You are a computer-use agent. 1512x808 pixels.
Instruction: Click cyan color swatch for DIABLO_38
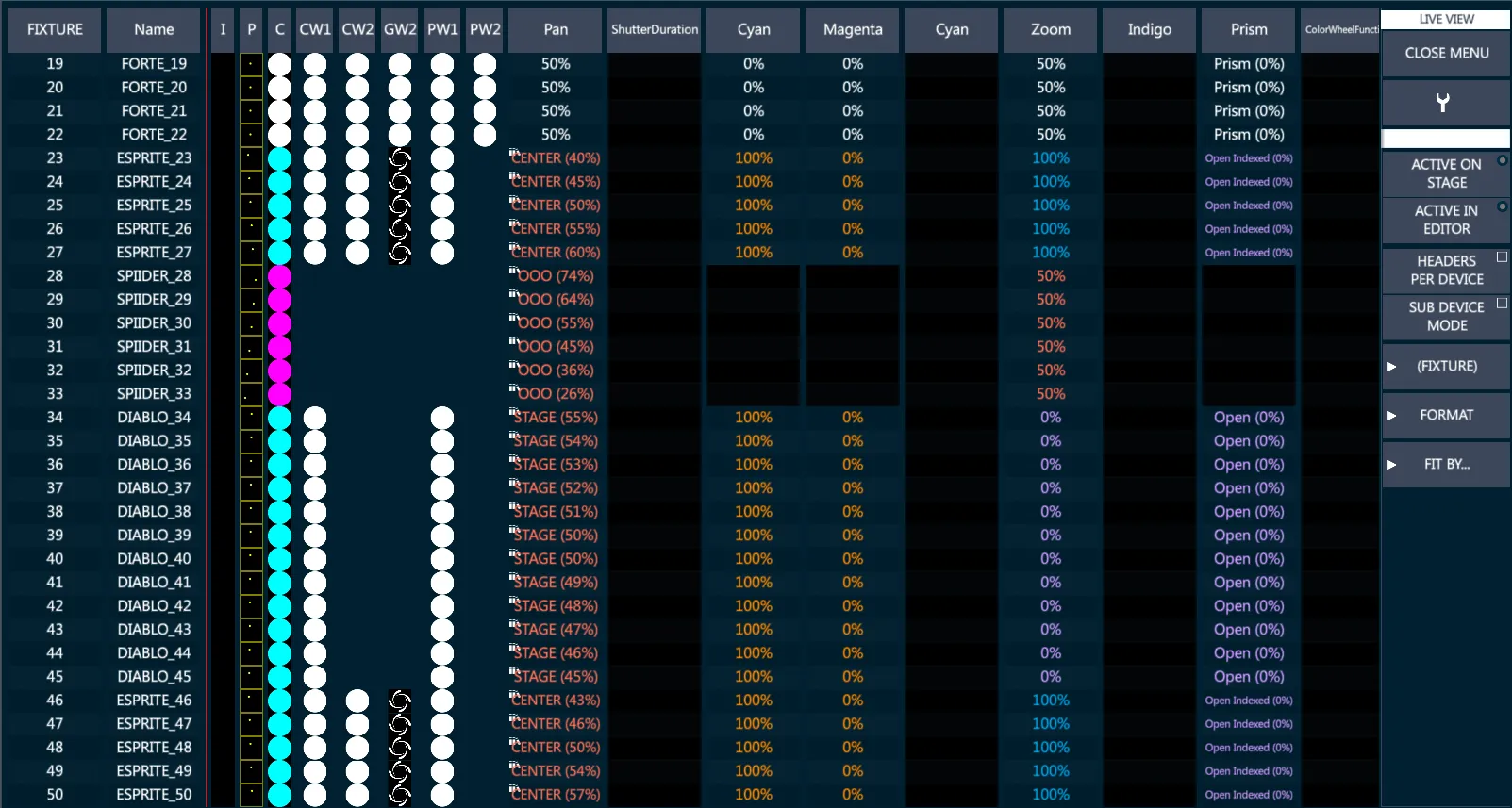tap(279, 512)
